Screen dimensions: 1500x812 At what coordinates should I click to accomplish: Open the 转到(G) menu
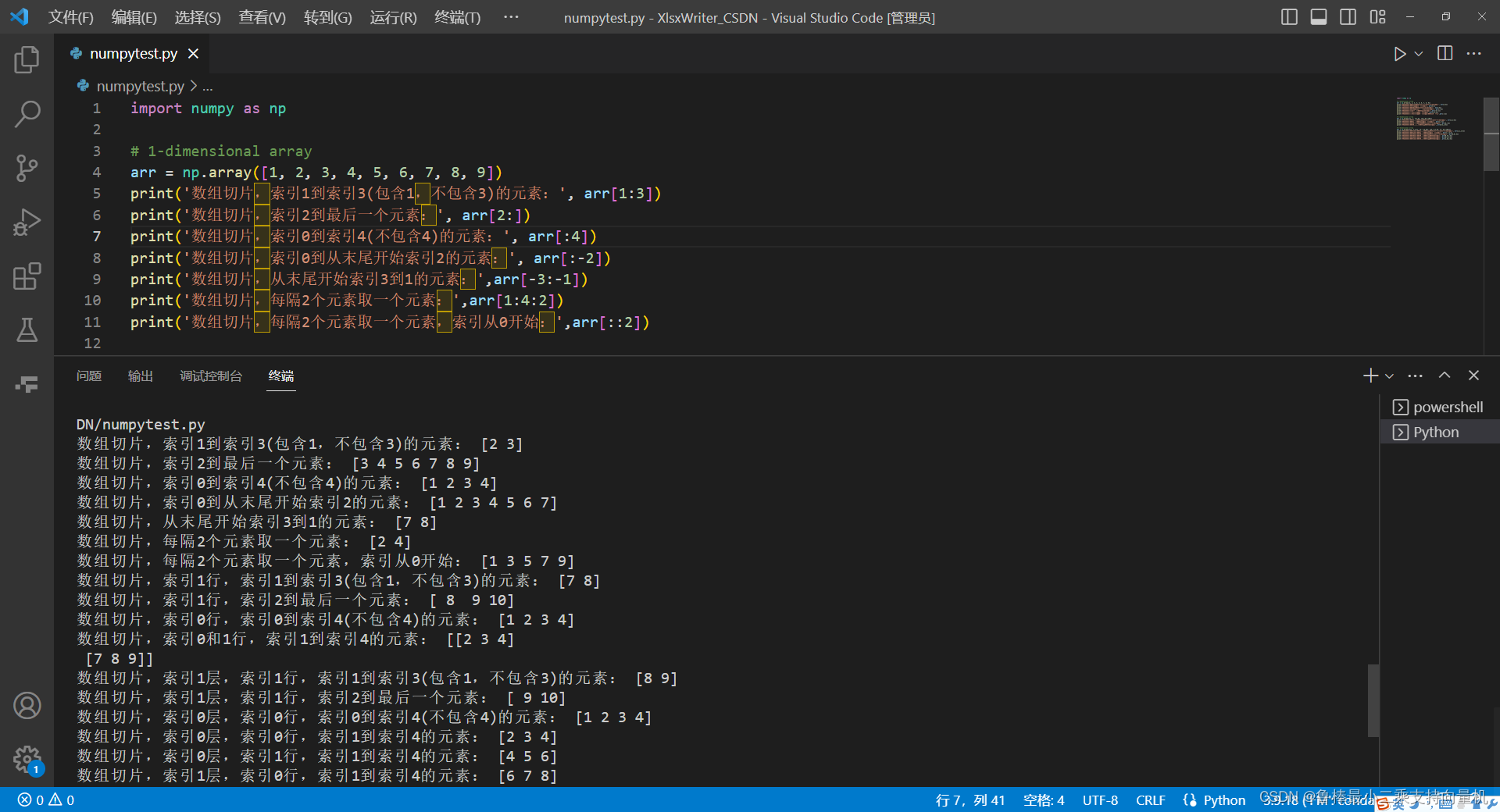pyautogui.click(x=328, y=17)
